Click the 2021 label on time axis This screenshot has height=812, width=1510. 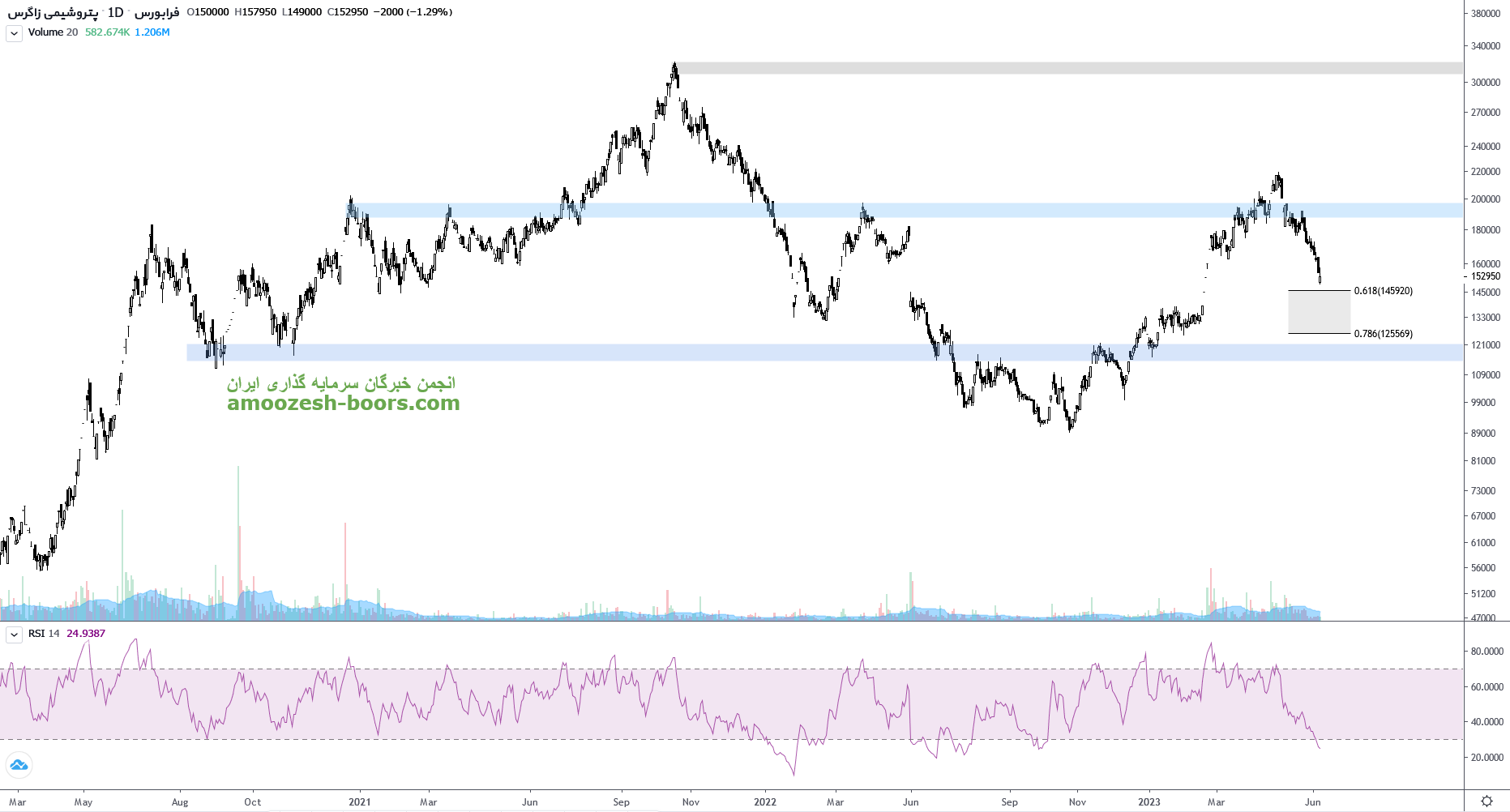tap(359, 802)
